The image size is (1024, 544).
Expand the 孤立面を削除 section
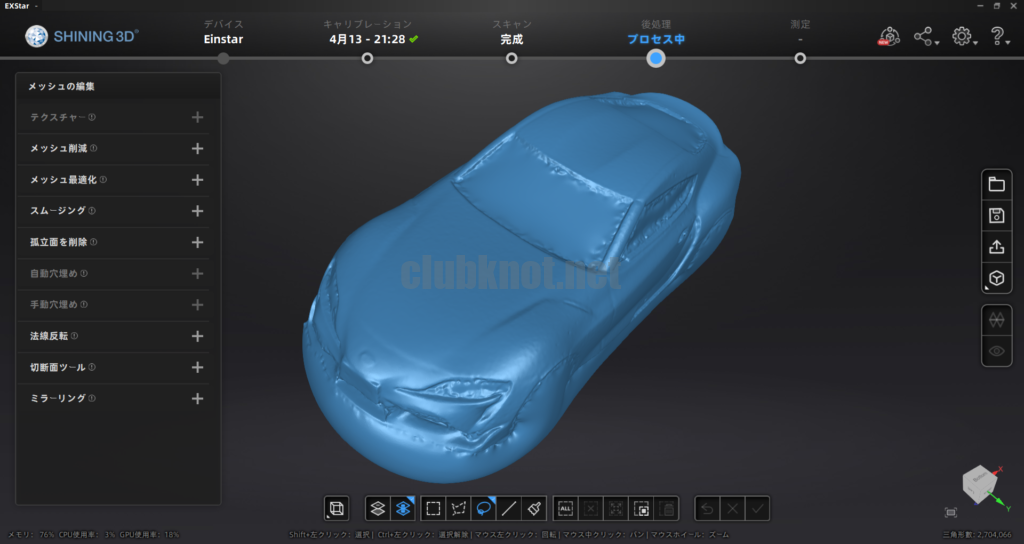tap(197, 243)
